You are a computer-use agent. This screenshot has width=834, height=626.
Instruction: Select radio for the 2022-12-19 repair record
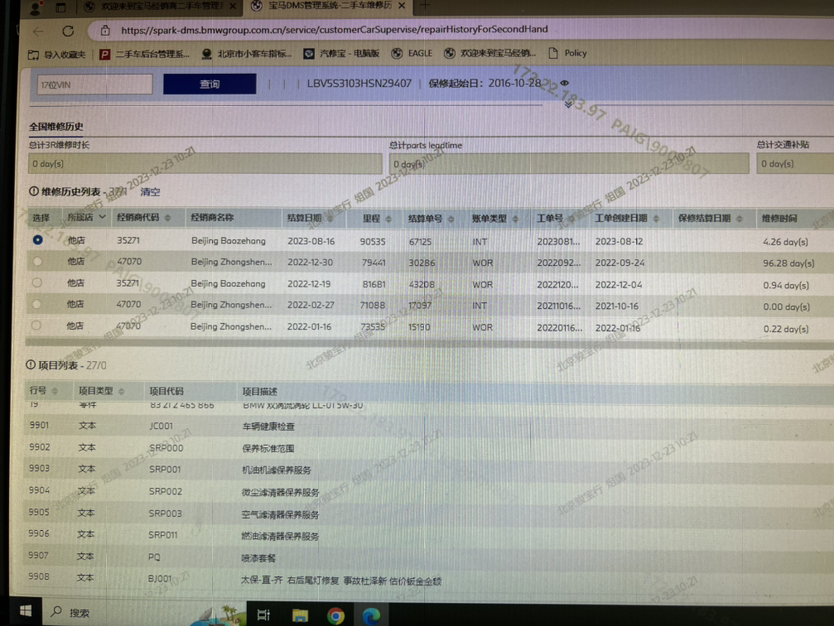pyautogui.click(x=37, y=282)
